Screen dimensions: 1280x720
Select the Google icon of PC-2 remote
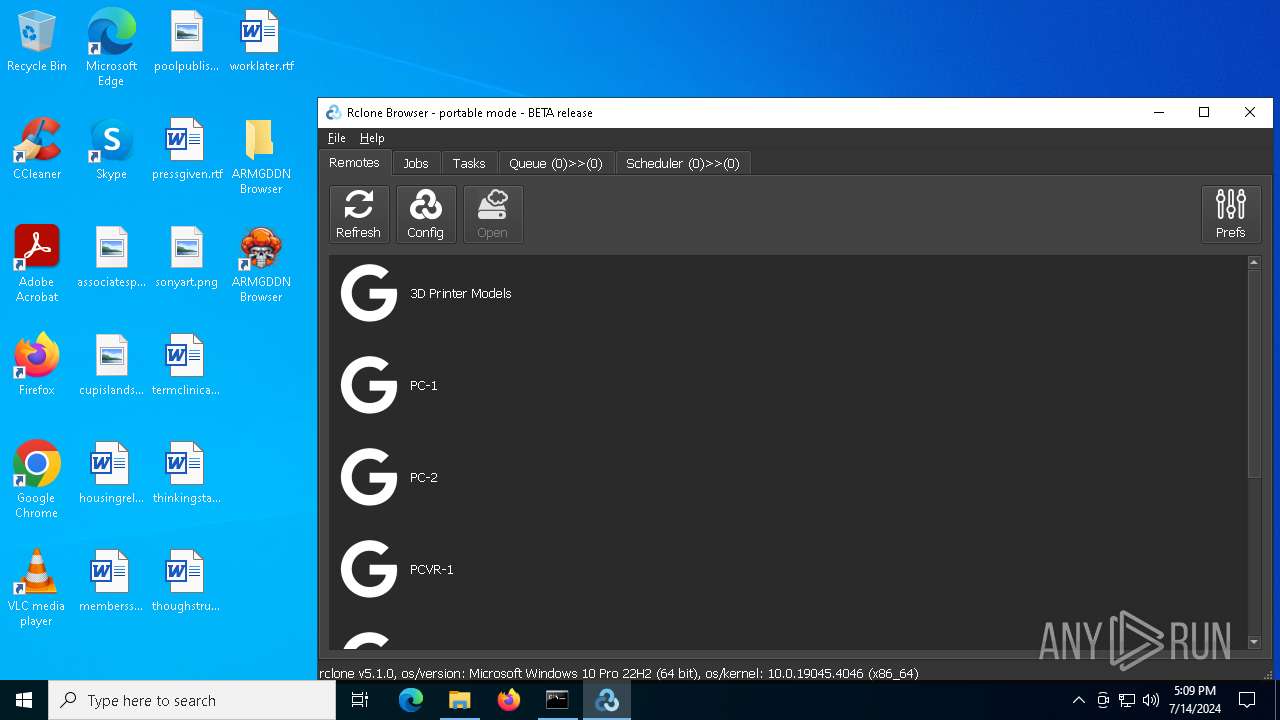(x=369, y=477)
